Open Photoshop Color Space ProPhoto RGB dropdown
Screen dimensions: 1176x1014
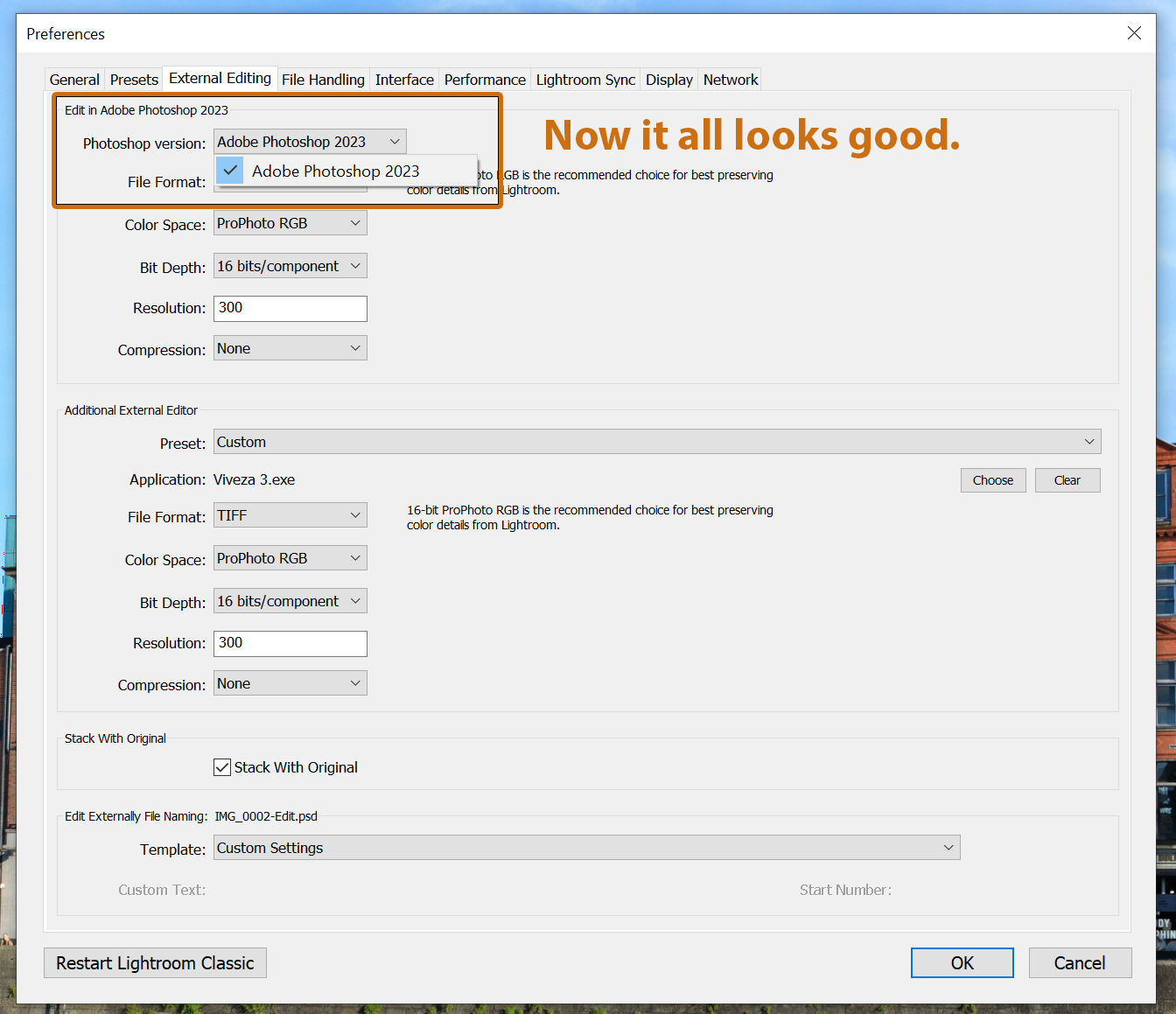click(x=290, y=223)
